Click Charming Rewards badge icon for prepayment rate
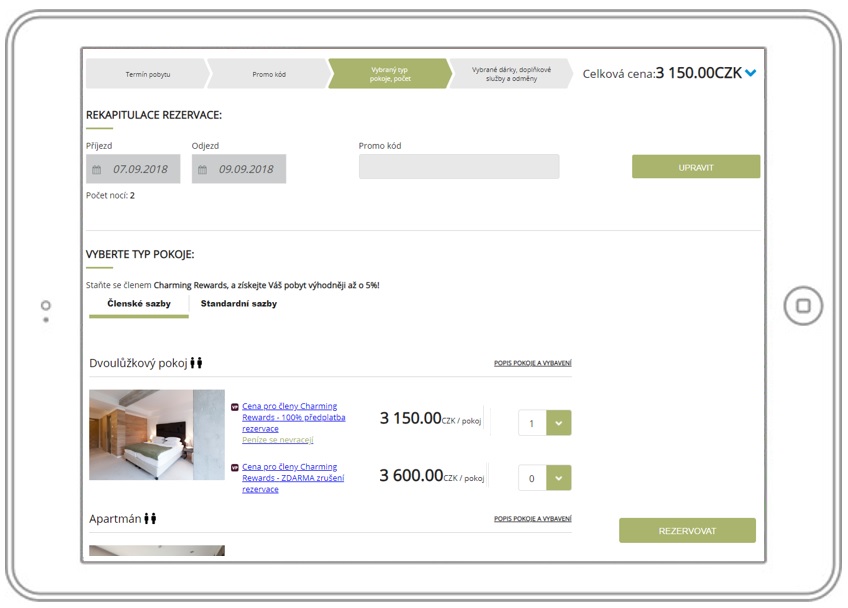Screen dimensions: 848x608 coord(235,407)
